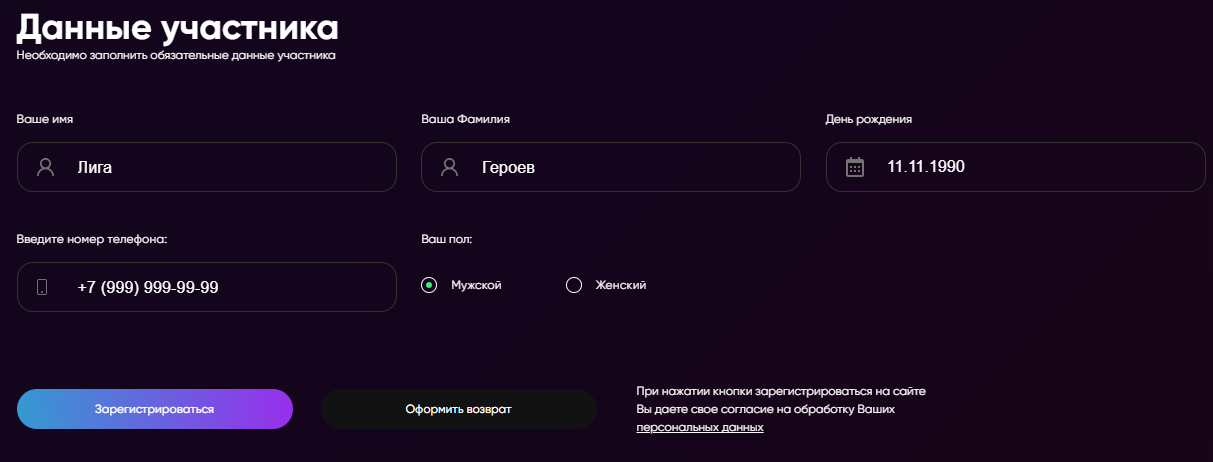The image size is (1213, 462).
Task: Click the phone number +7 (999) 999-99-99
Action: pos(148,287)
